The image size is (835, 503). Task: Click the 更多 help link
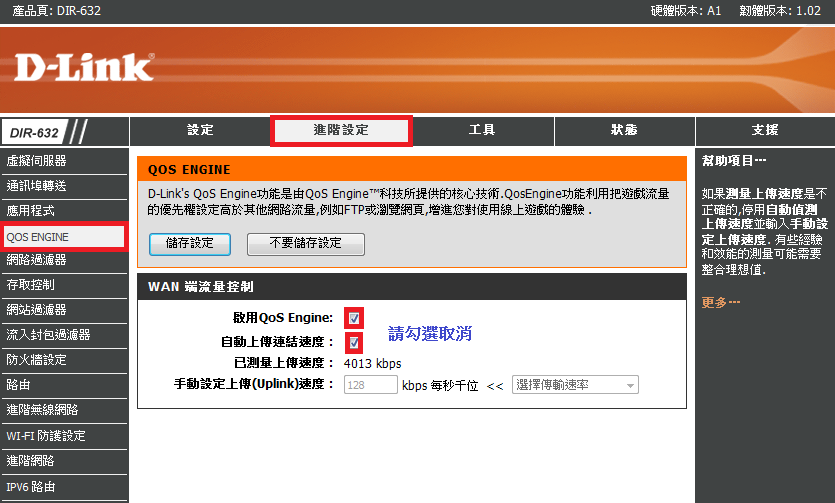[721, 302]
